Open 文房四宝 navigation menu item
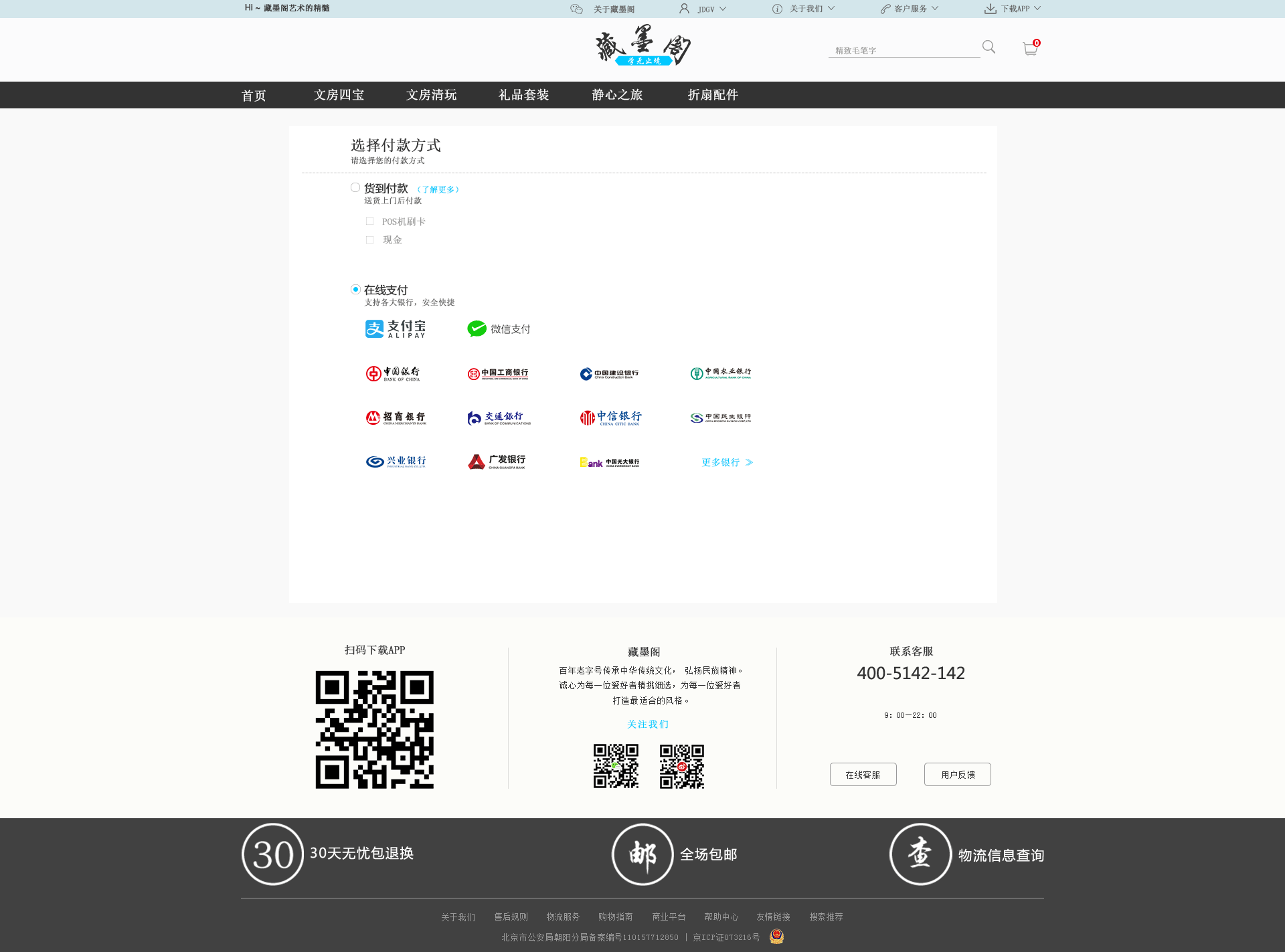This screenshot has height=952, width=1285. click(x=339, y=95)
